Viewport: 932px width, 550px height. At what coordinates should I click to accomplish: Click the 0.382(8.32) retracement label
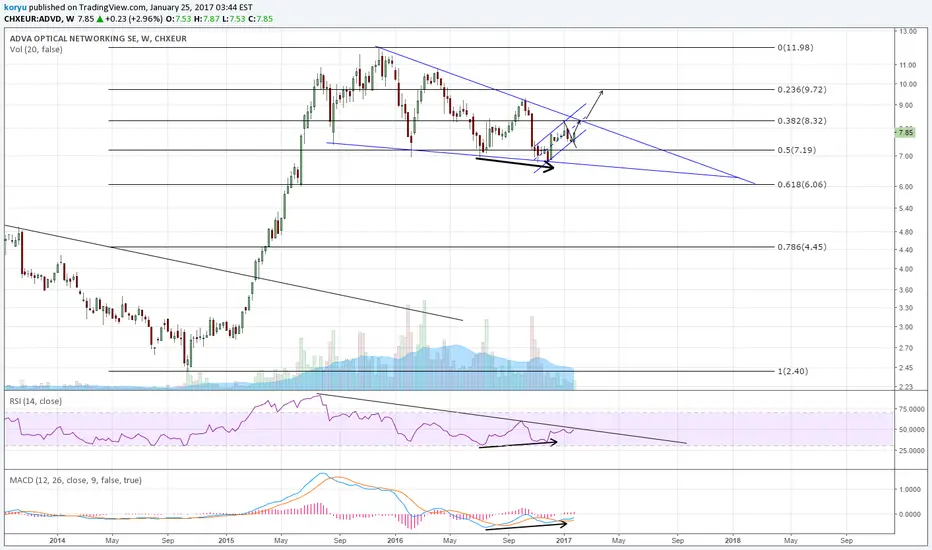(x=802, y=121)
